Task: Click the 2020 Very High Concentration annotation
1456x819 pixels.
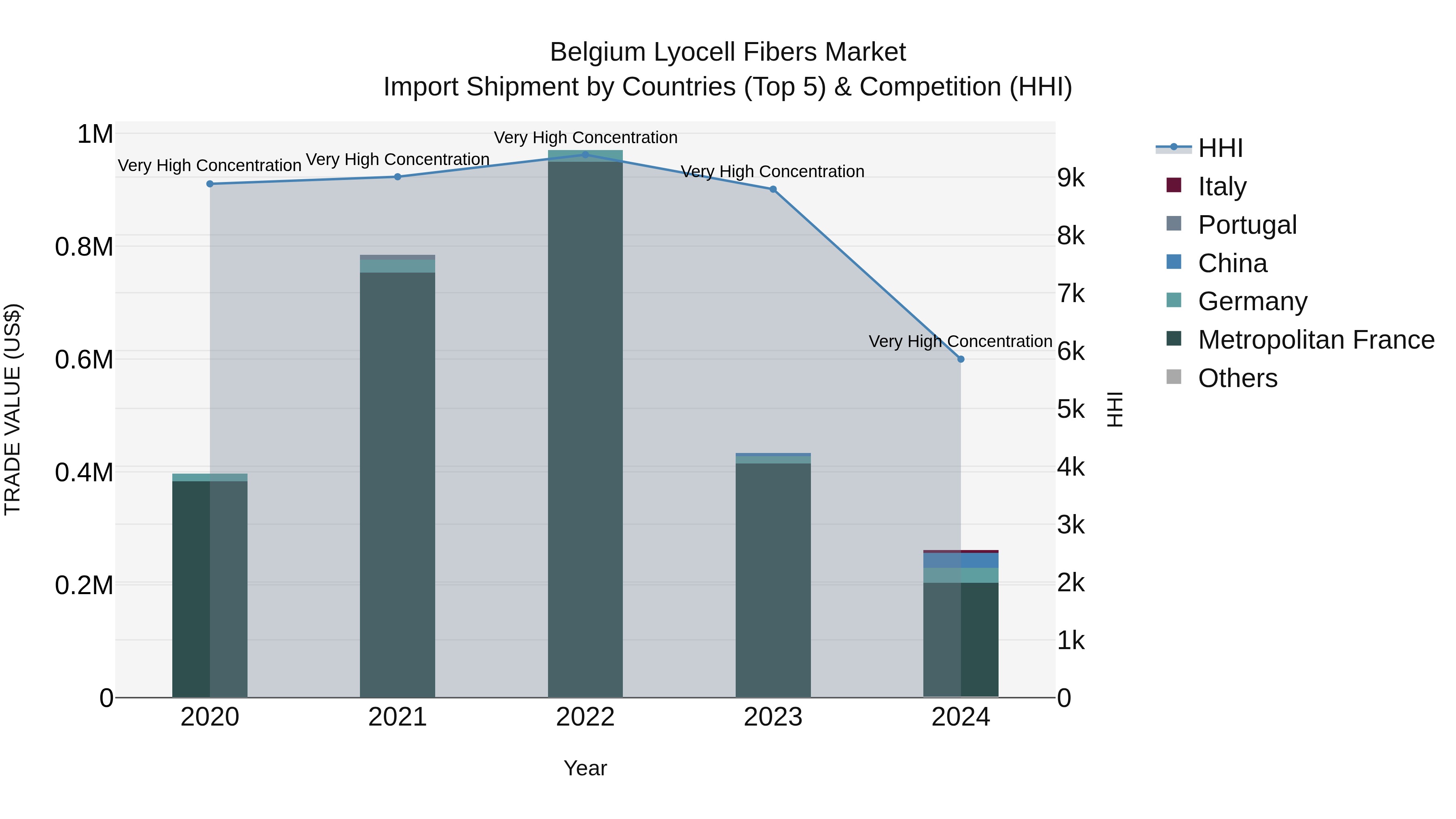Action: click(210, 165)
